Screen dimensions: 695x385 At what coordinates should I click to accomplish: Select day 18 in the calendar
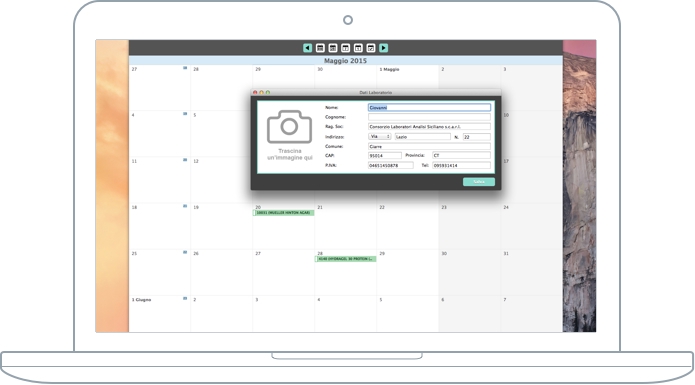tap(160, 226)
